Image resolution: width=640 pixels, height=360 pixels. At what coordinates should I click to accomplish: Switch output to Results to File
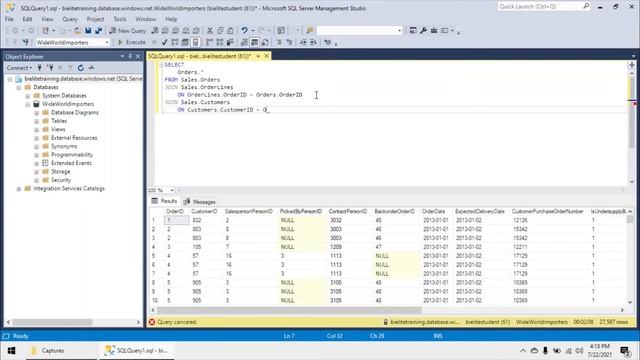265,42
